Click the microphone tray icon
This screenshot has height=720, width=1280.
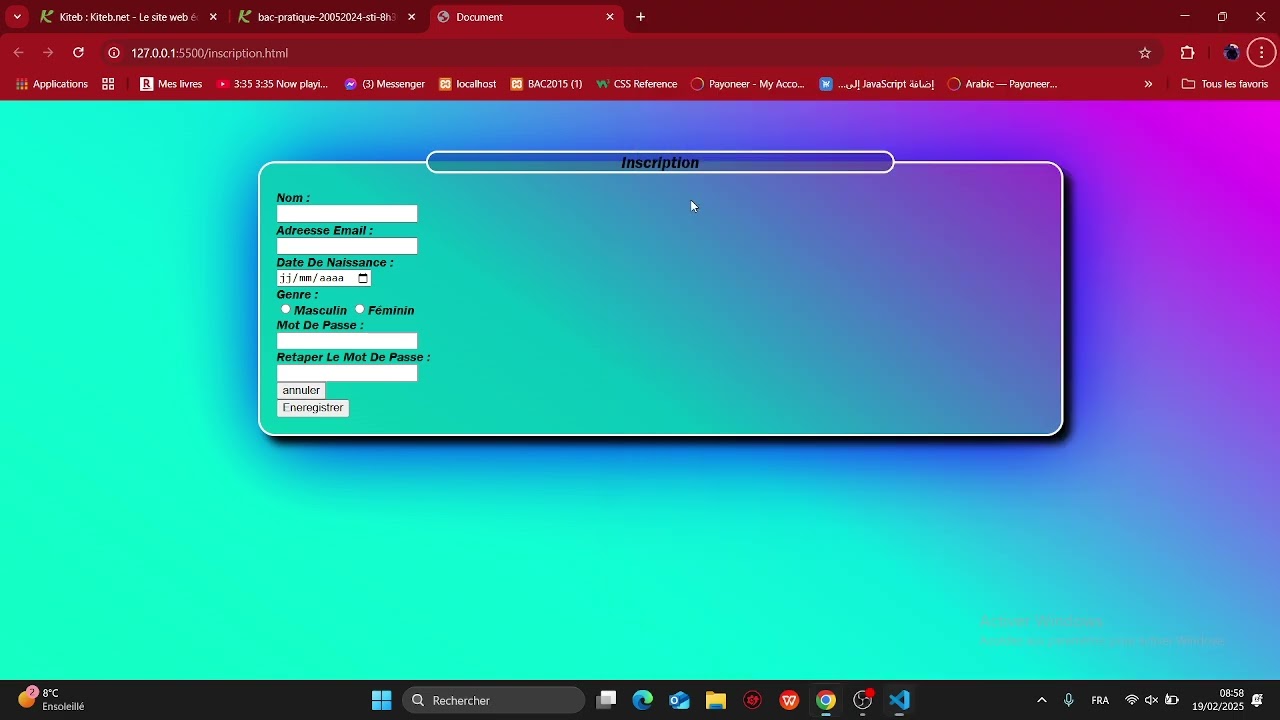1069,700
